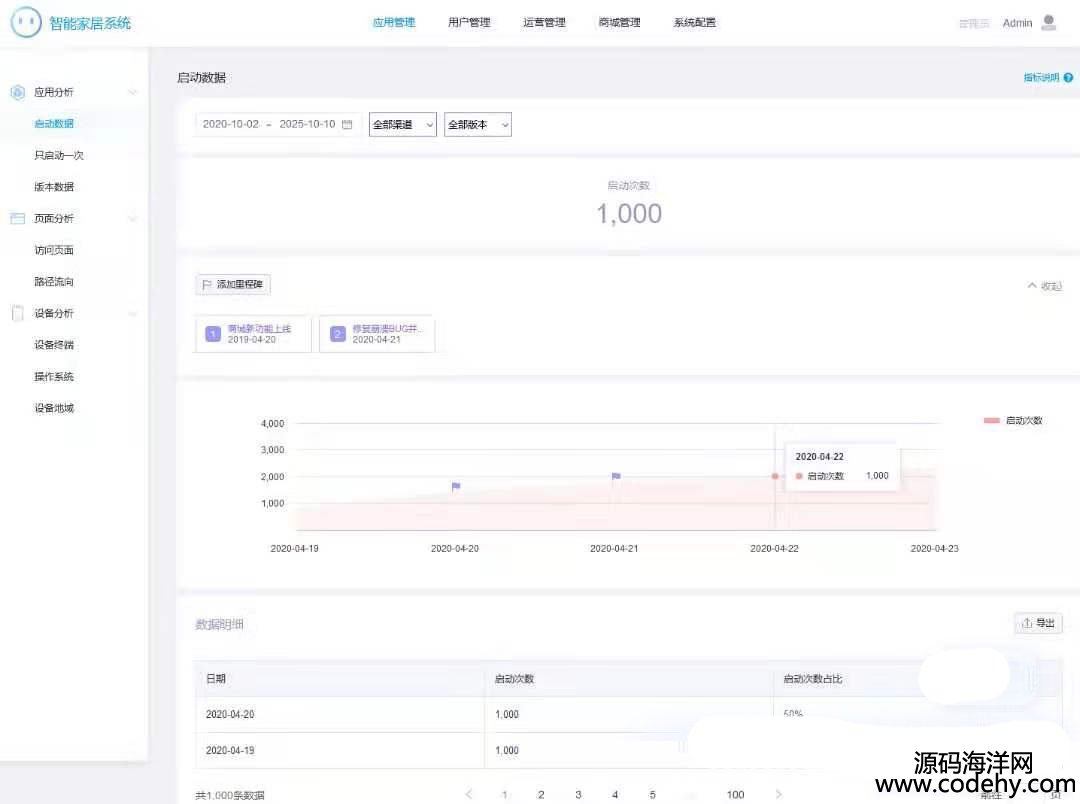Collapse the 设备分析 menu group
The height and width of the screenshot is (804, 1080).
point(132,313)
